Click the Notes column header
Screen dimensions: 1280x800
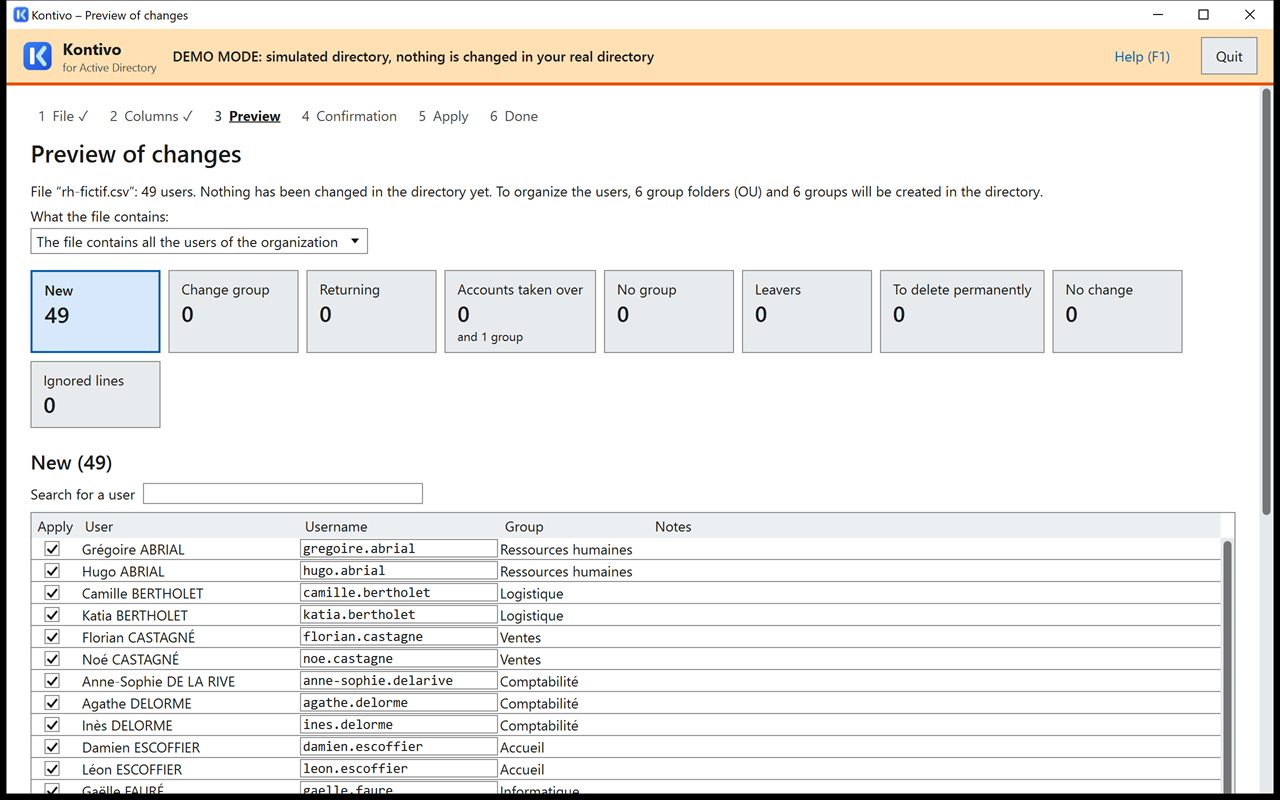coord(673,527)
